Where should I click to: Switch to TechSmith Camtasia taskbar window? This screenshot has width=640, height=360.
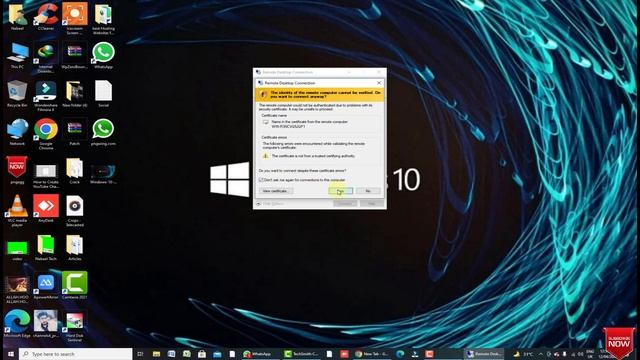point(302,354)
